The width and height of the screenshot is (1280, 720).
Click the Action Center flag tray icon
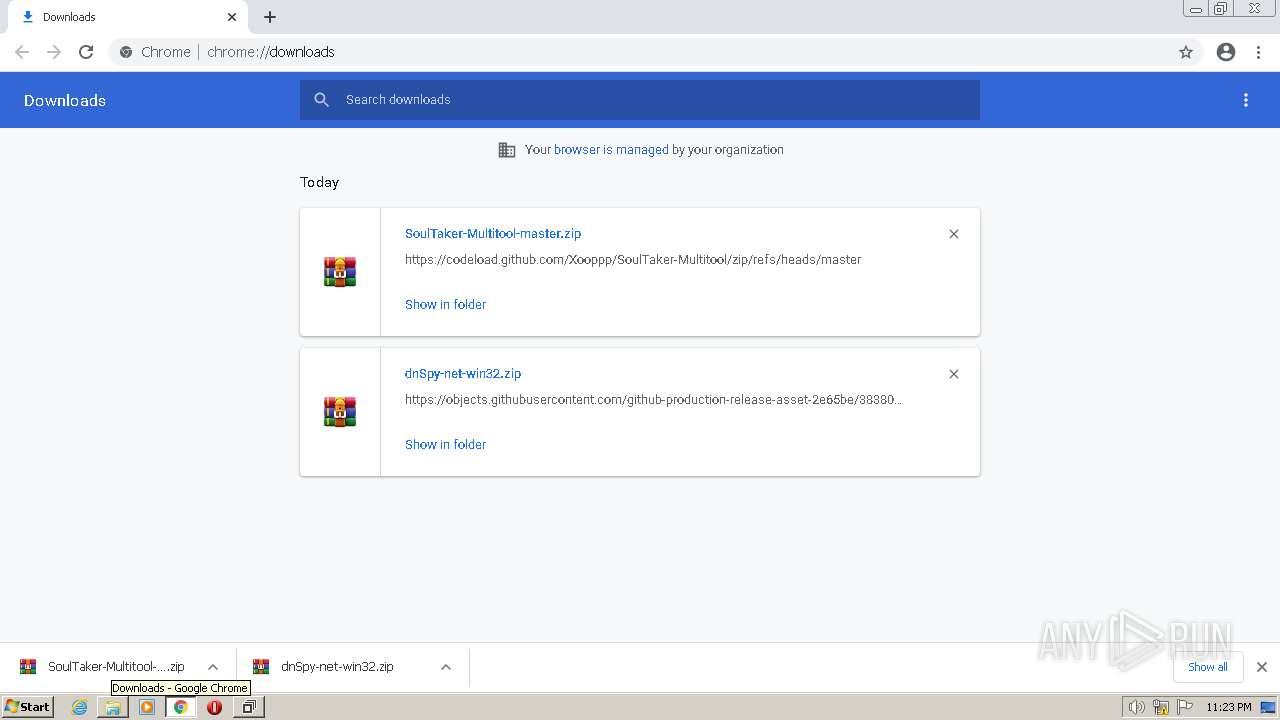tap(1185, 707)
